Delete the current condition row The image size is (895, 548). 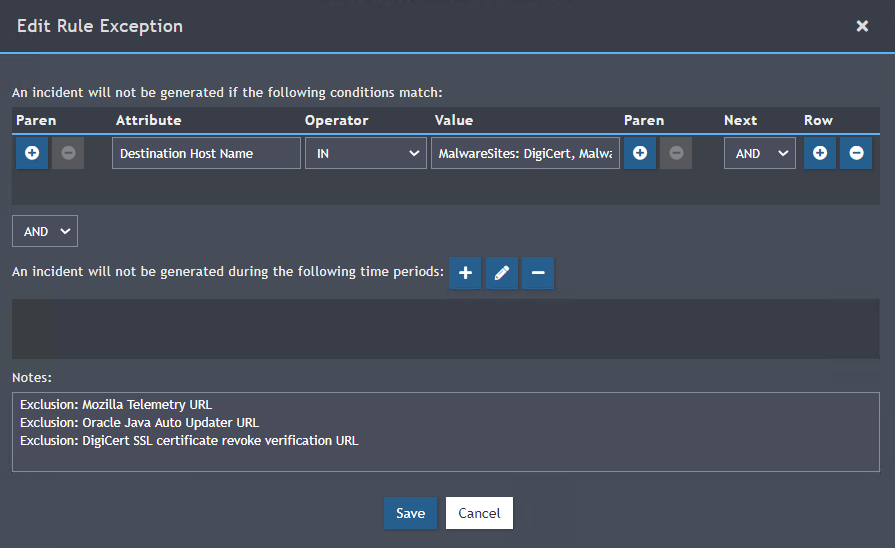tap(856, 153)
